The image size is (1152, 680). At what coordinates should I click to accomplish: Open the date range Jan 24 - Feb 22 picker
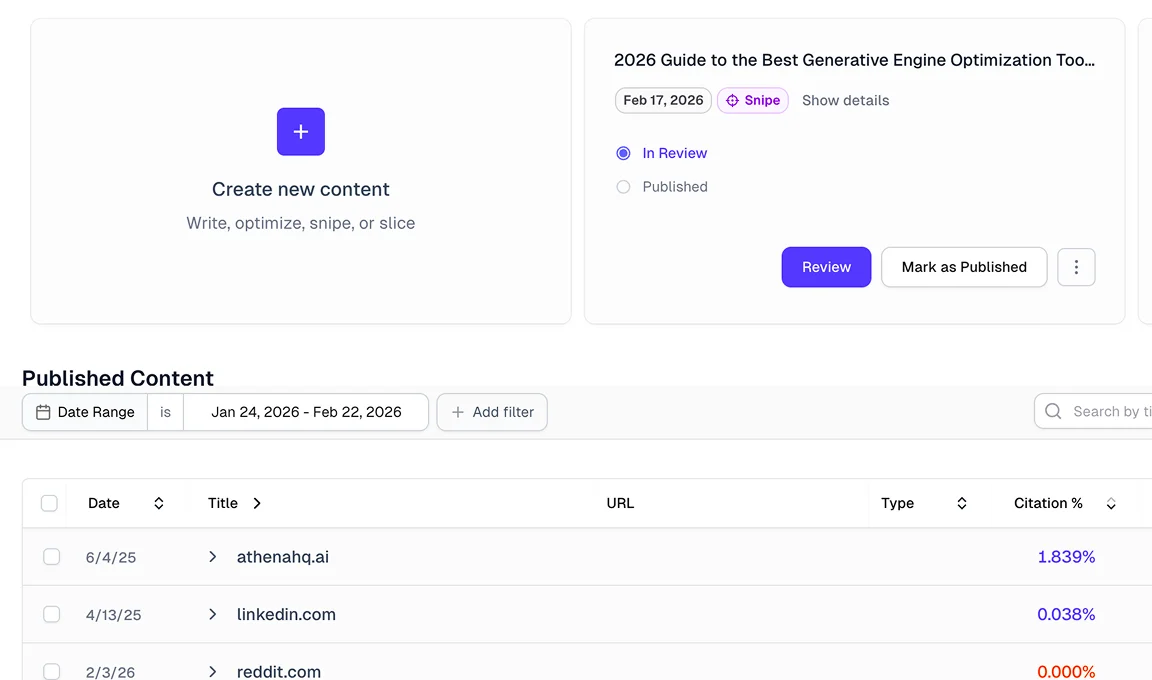306,412
